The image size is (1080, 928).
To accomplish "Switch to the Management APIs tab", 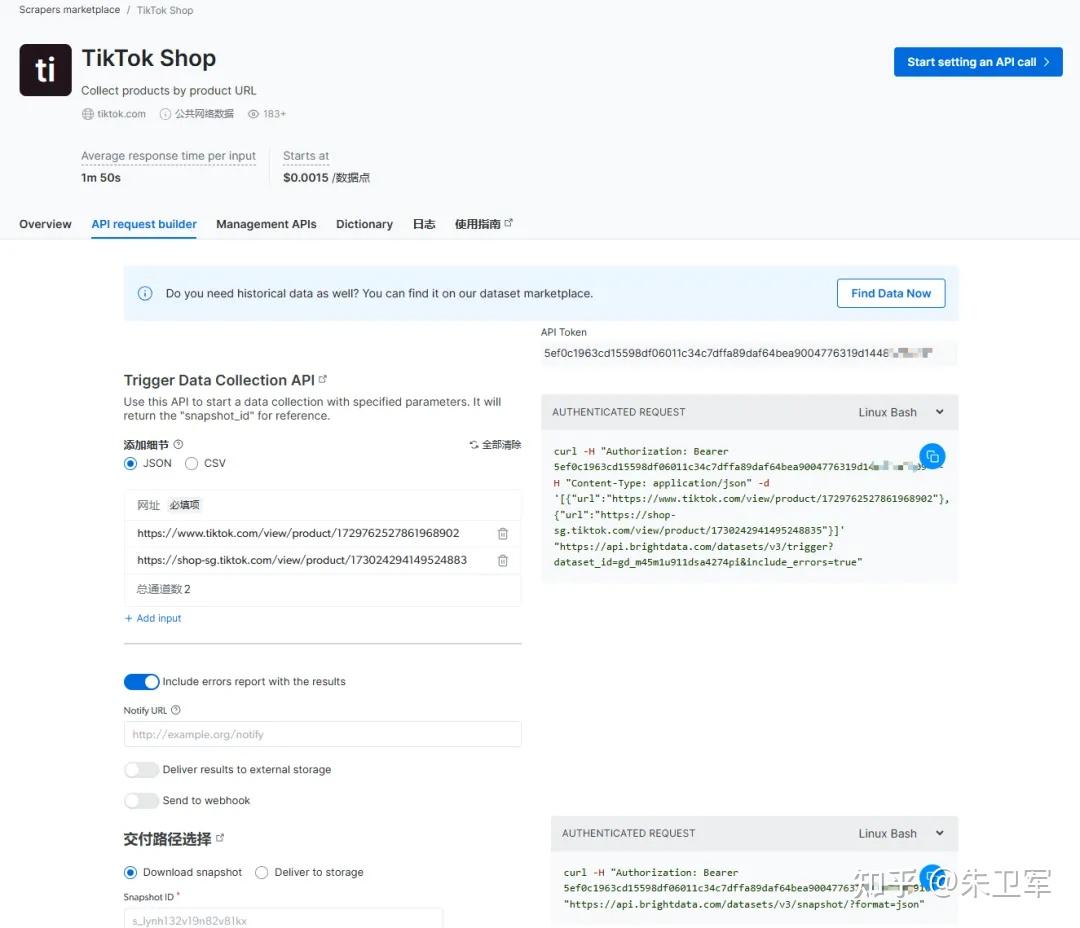I will 266,224.
